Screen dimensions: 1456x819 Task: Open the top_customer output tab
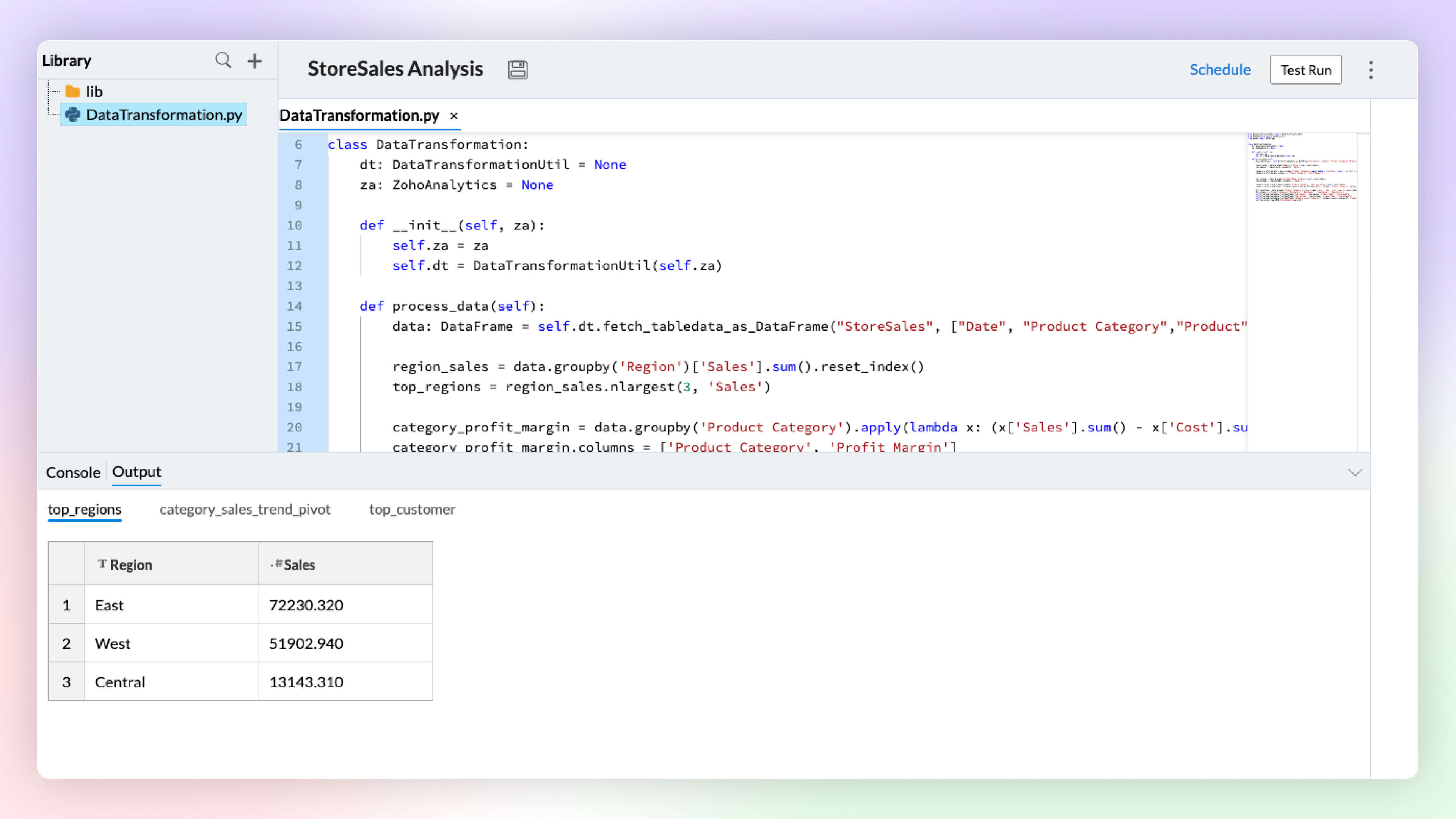[412, 509]
